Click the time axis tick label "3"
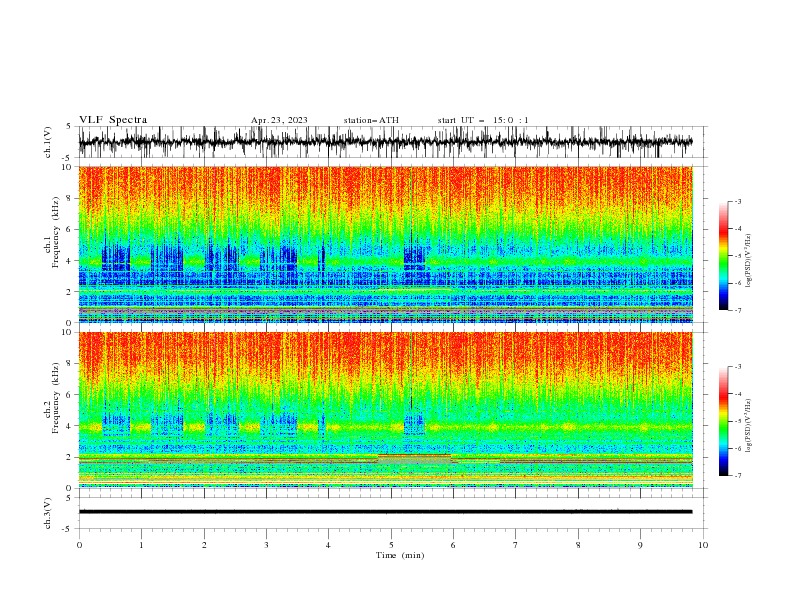Image resolution: width=792 pixels, height=612 pixels. (266, 545)
